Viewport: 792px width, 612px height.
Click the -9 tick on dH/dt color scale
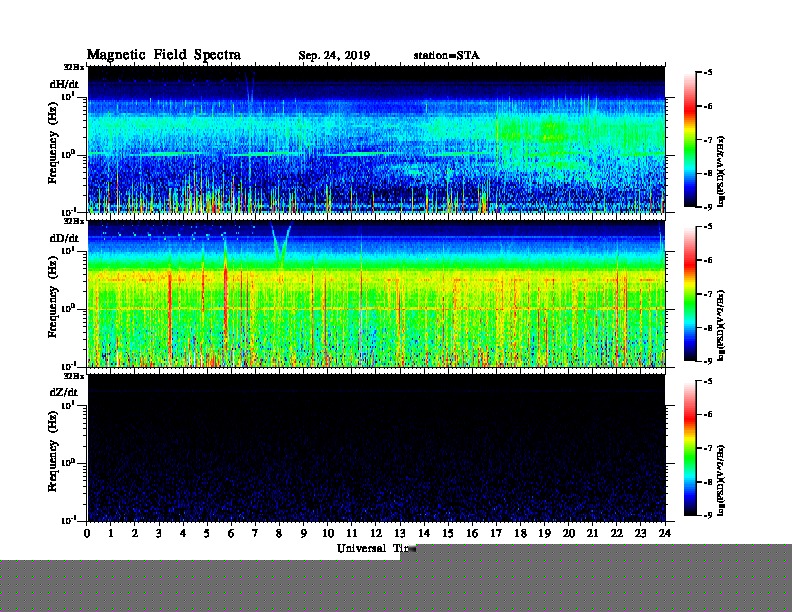[708, 207]
